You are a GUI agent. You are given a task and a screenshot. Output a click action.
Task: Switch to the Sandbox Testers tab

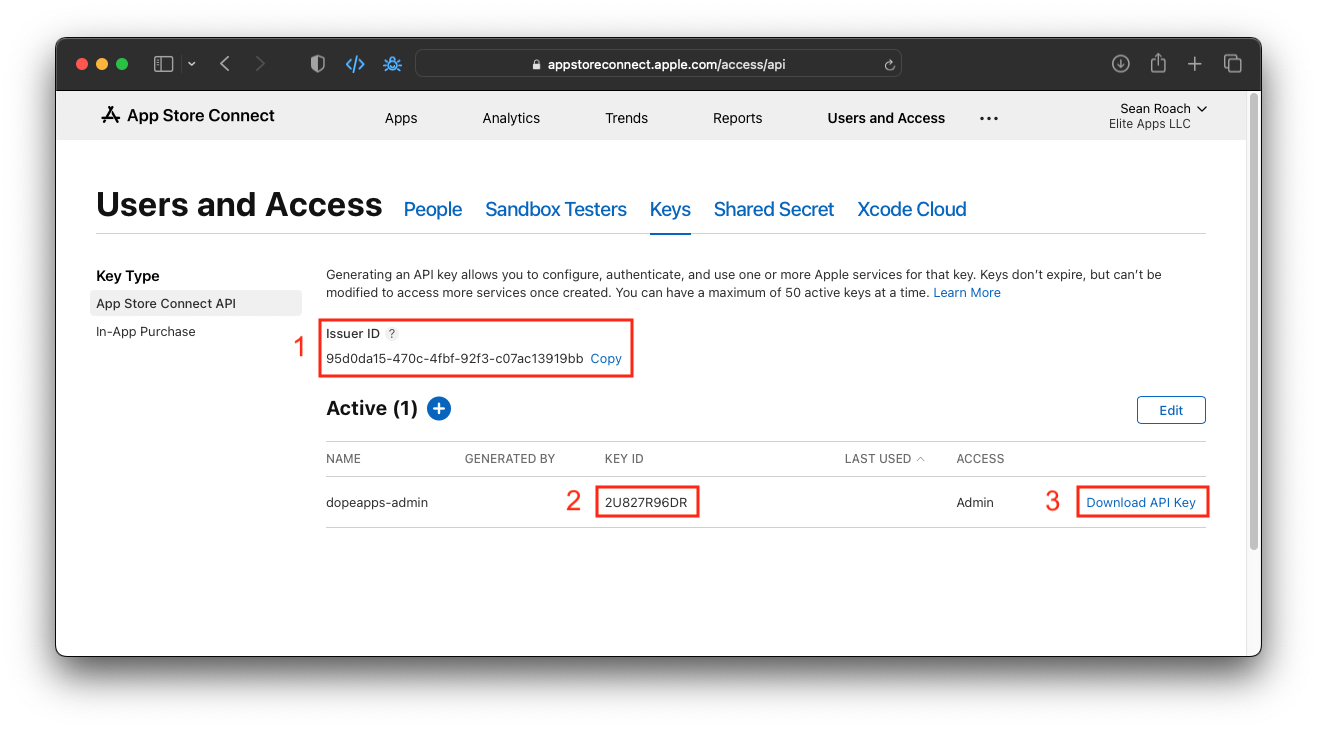tap(556, 209)
